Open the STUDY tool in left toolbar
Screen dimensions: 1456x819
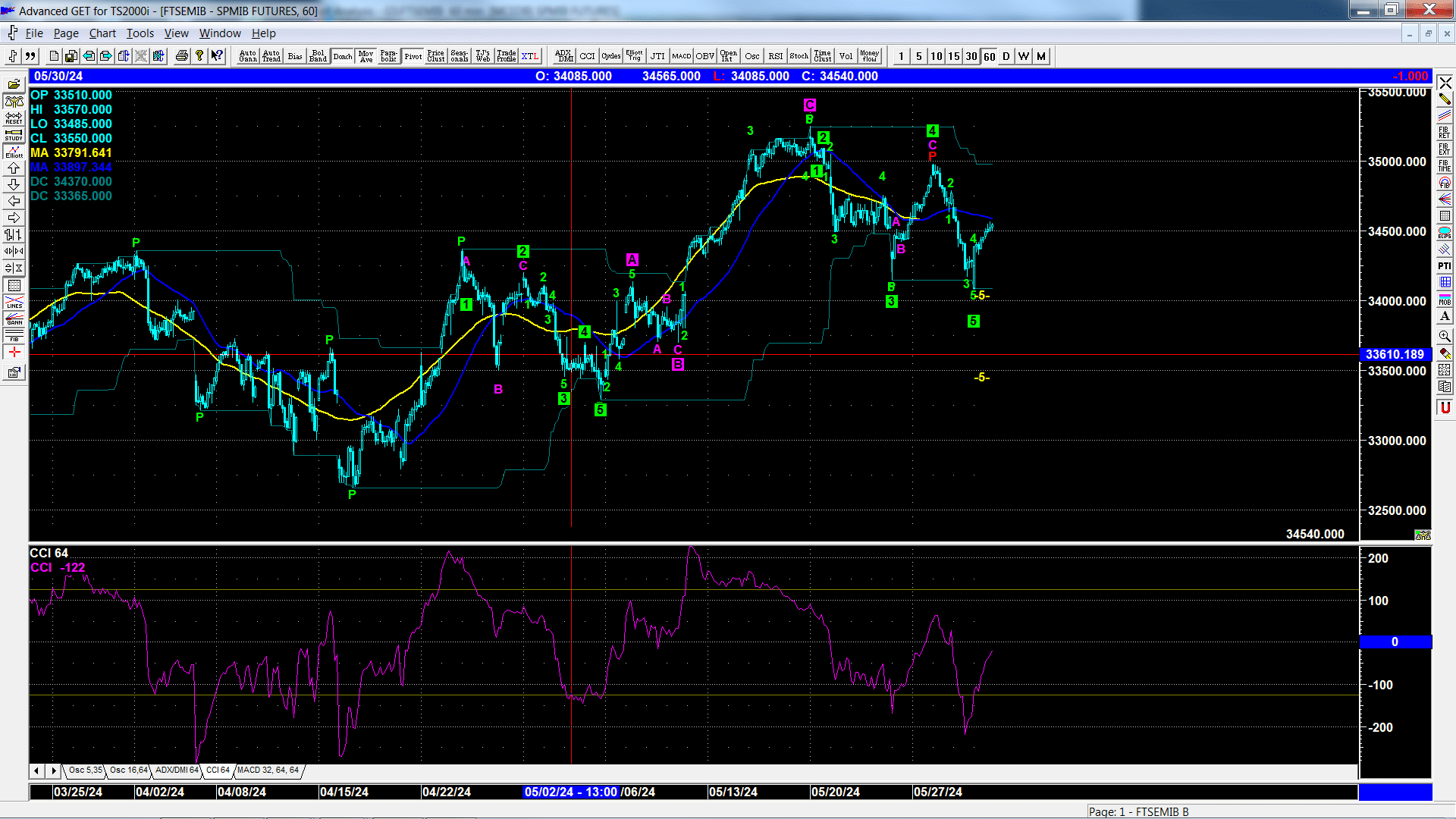tap(14, 134)
